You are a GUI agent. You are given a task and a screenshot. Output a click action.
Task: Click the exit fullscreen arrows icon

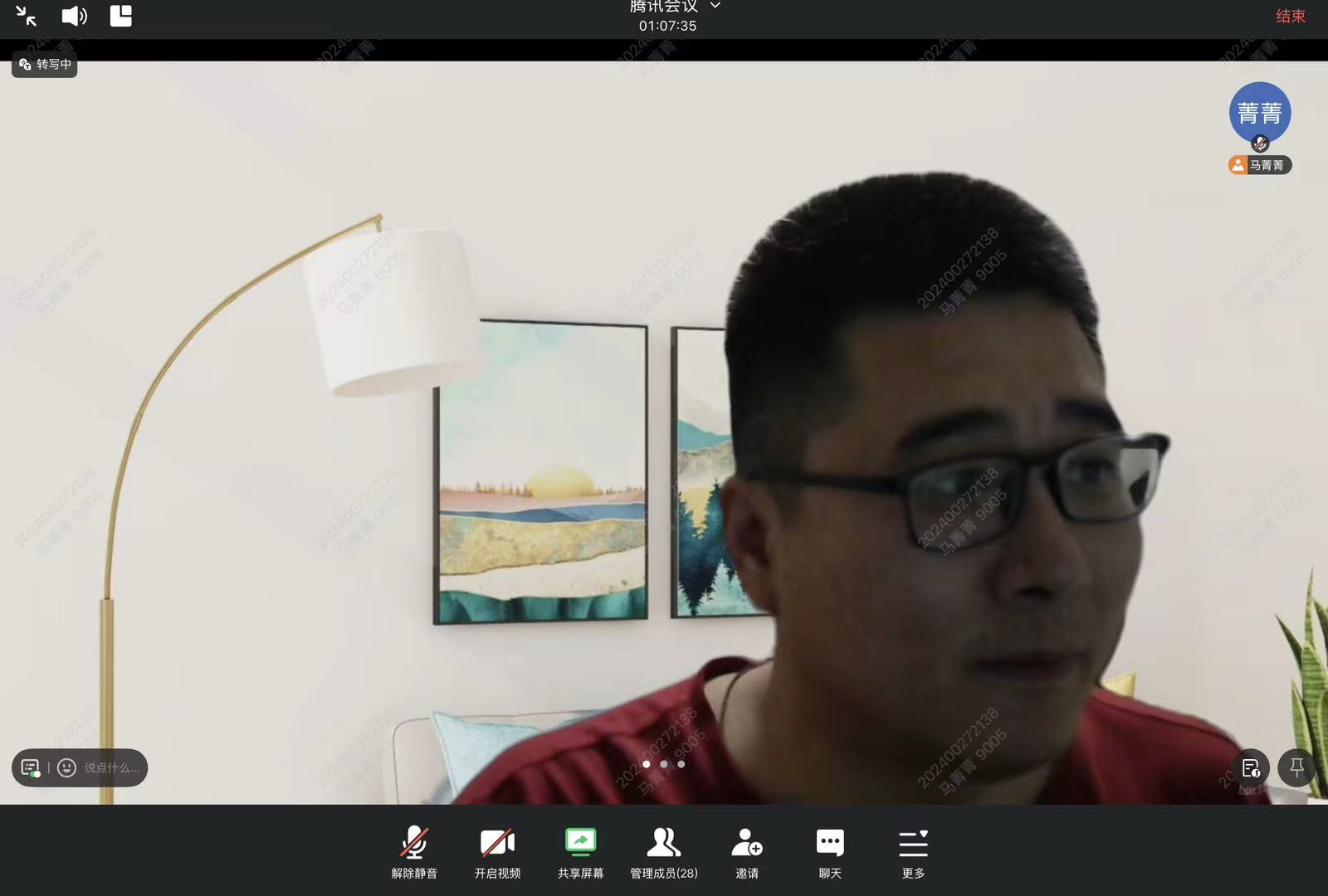coord(26,17)
